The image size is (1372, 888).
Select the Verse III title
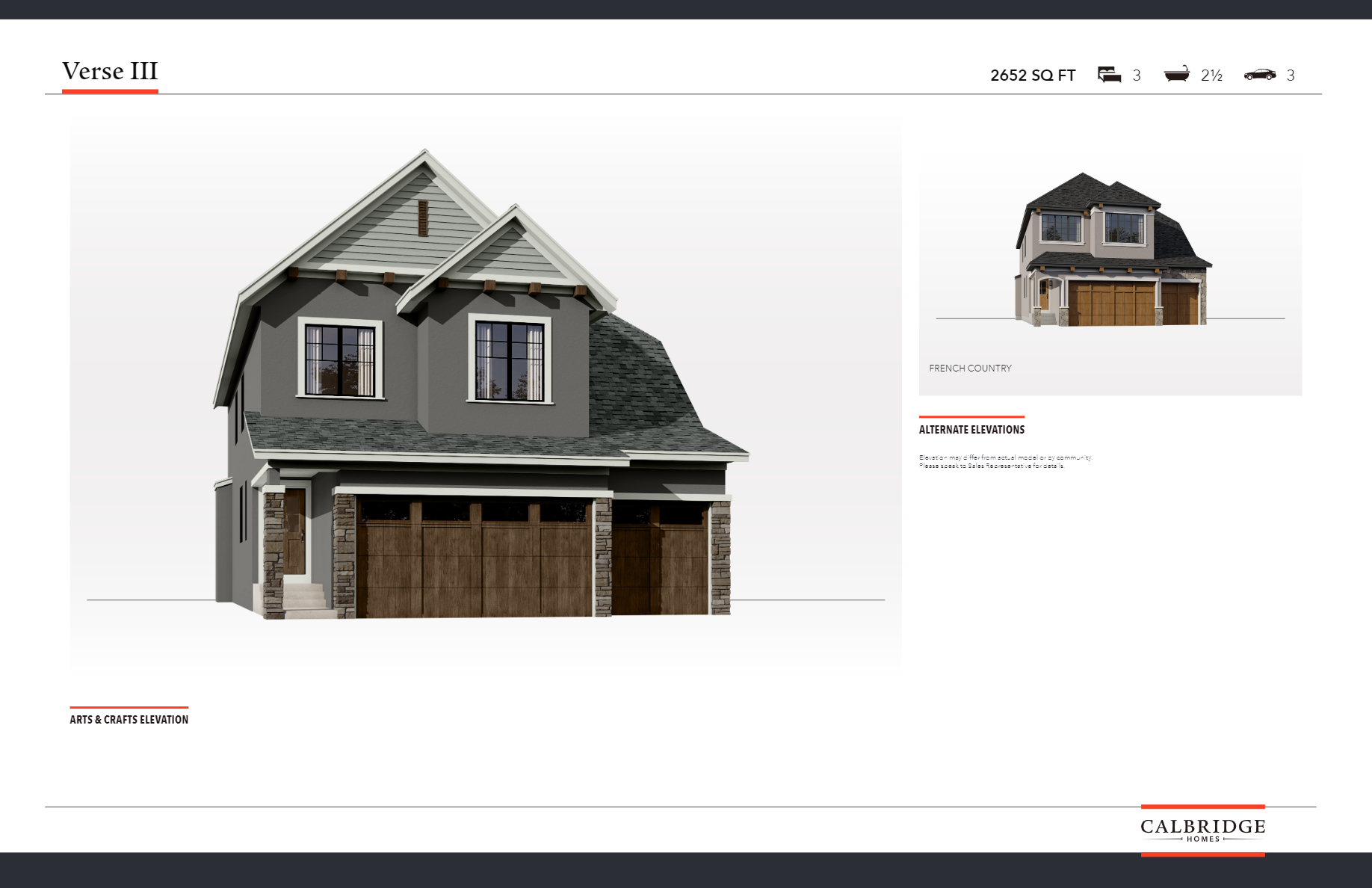pos(110,71)
